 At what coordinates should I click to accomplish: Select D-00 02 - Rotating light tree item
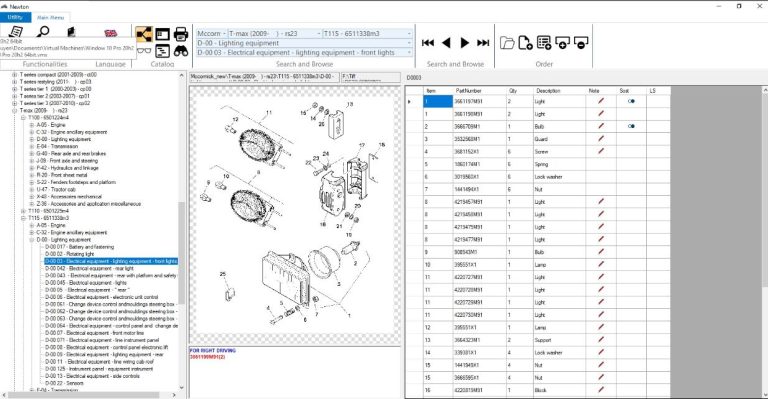tap(70, 254)
